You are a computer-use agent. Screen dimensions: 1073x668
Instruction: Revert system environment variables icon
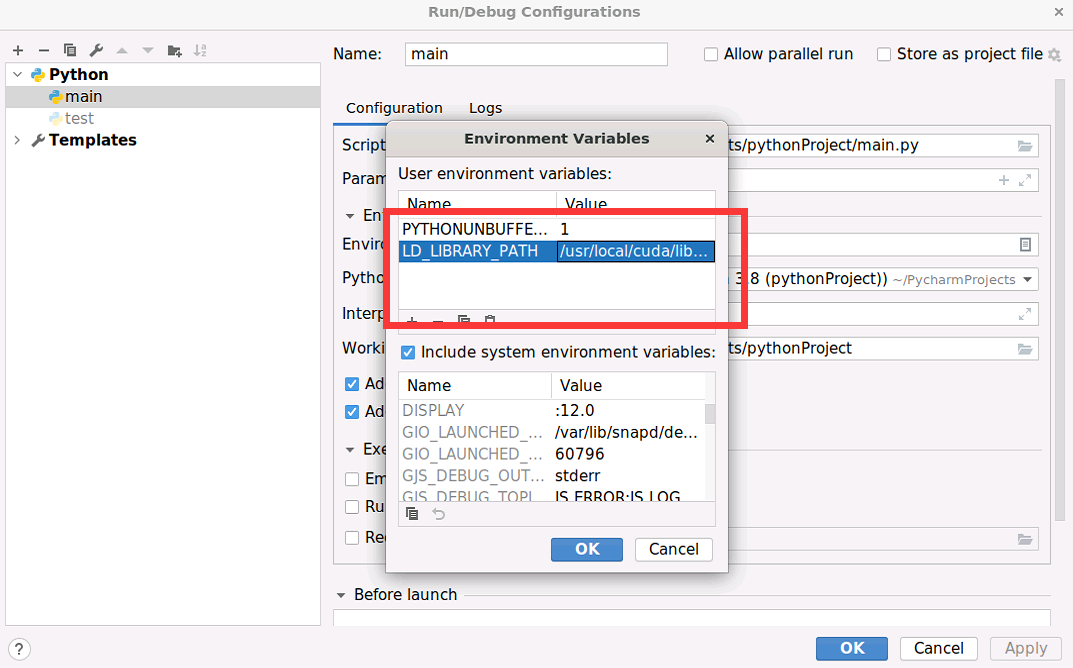(x=439, y=514)
